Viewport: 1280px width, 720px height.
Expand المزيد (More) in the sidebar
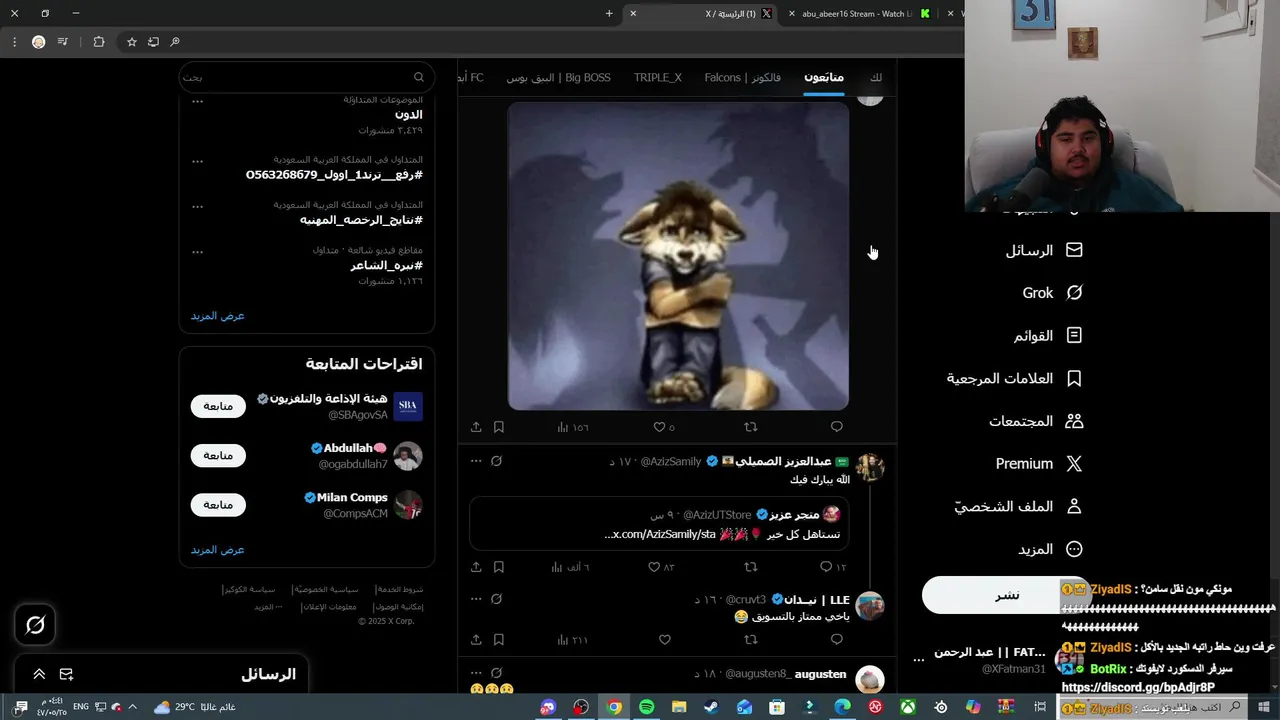pyautogui.click(x=1050, y=549)
